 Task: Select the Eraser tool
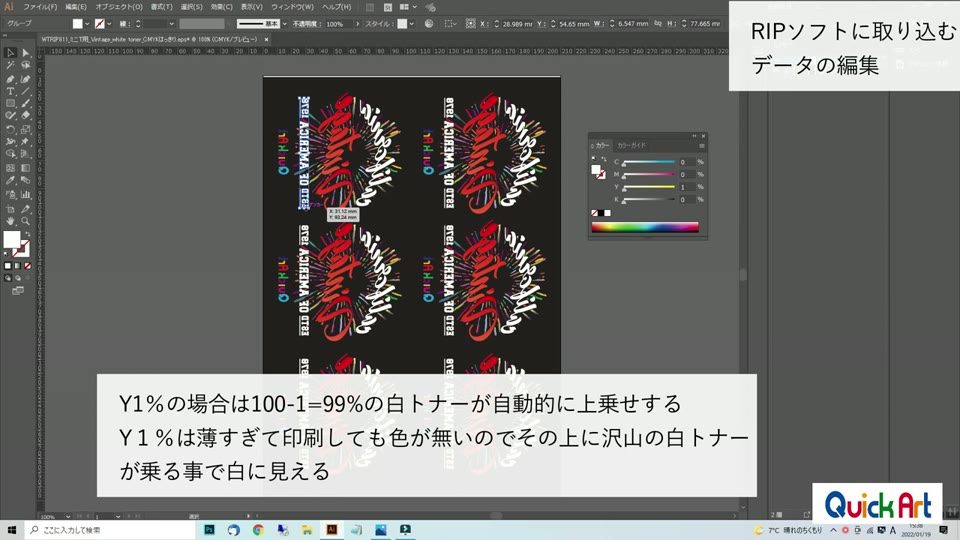point(26,116)
